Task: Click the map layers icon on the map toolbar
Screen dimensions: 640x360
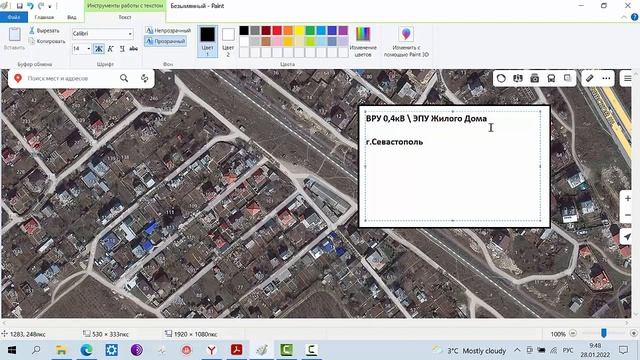Action: pos(518,78)
